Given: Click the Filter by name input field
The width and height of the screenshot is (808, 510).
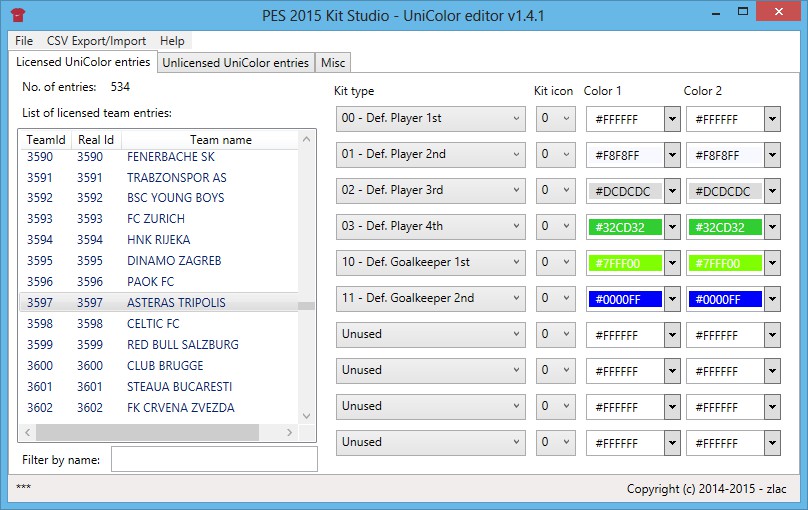Looking at the screenshot, I should (214, 459).
